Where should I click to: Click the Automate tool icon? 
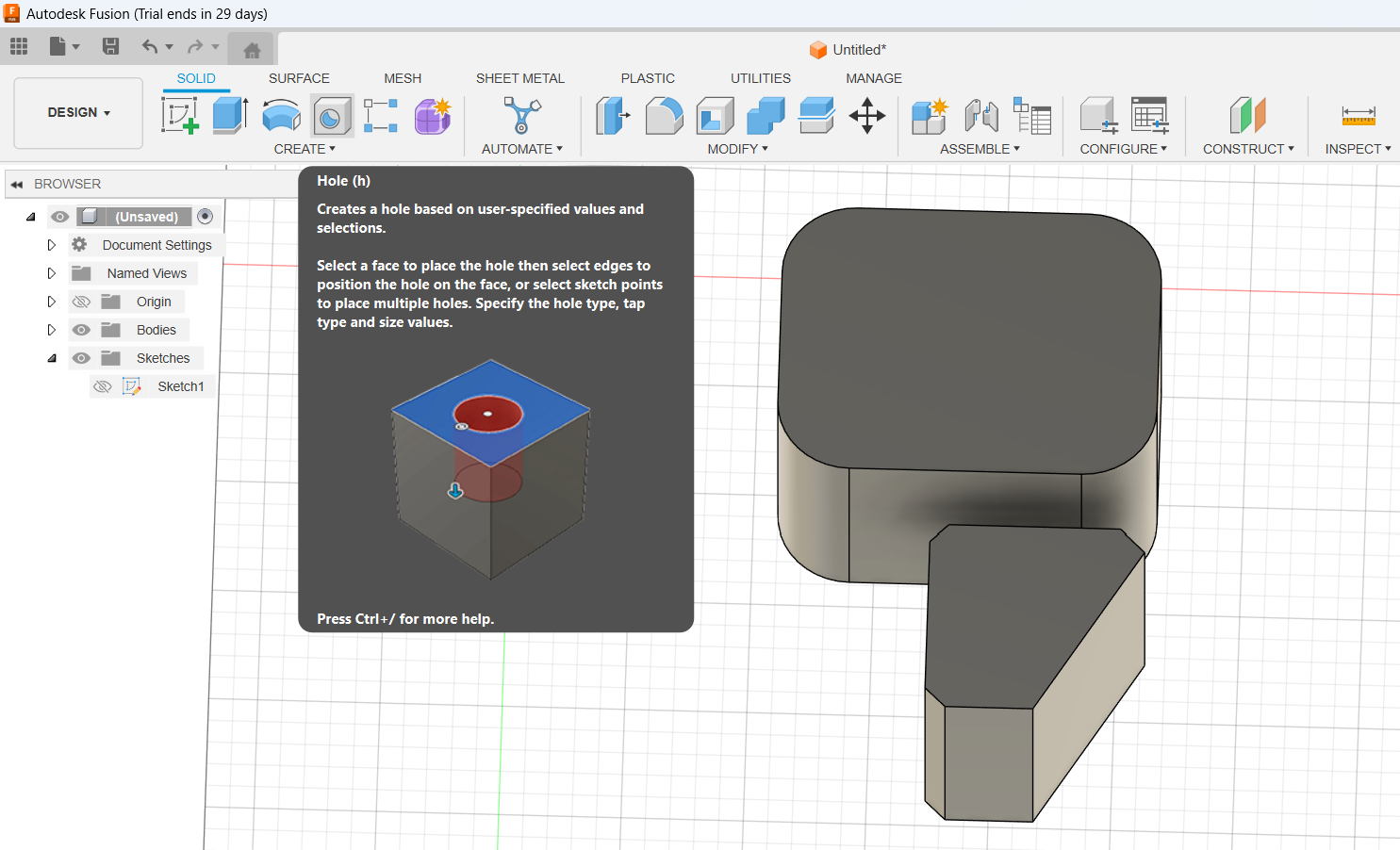(521, 116)
